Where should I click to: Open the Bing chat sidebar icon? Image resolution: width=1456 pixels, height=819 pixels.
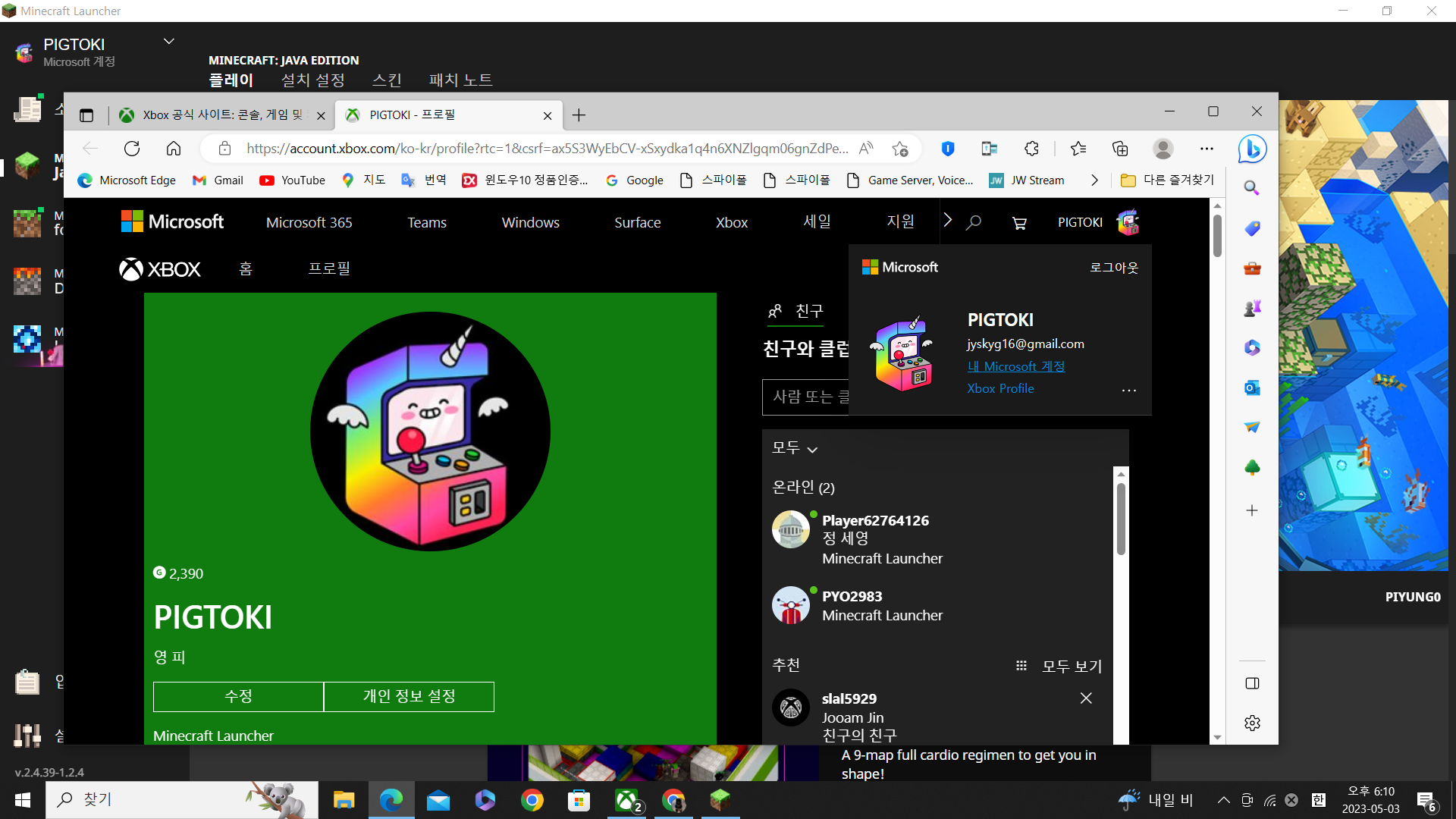[x=1252, y=149]
